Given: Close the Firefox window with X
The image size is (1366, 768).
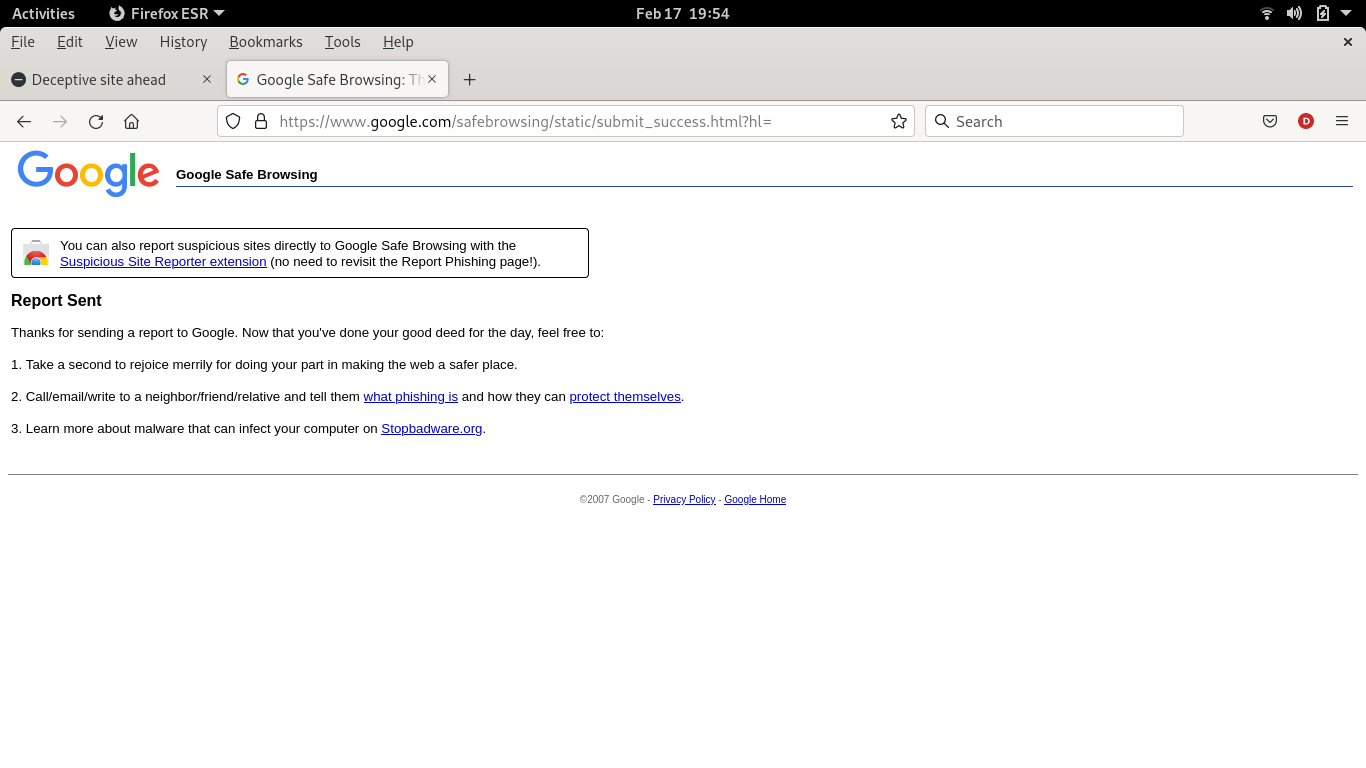Looking at the screenshot, I should 1347,42.
